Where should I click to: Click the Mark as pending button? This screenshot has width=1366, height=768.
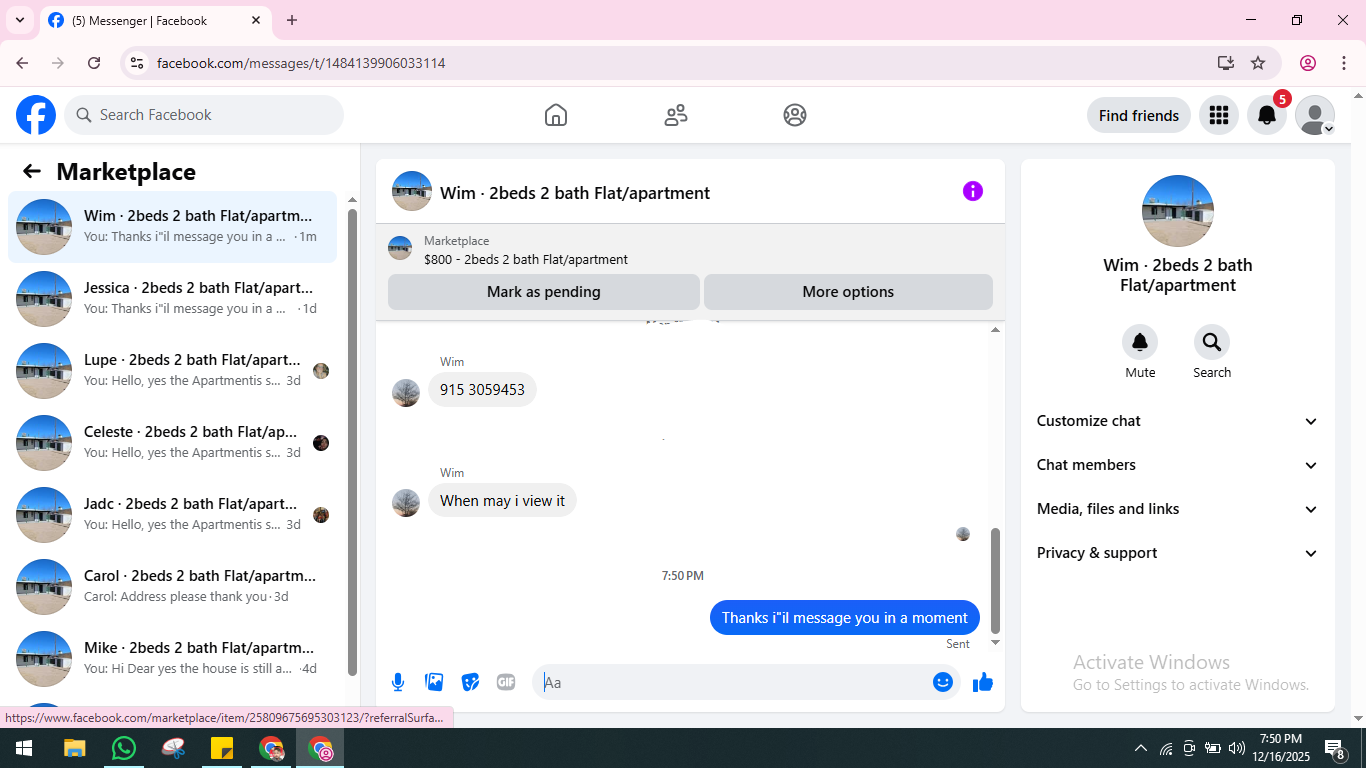(544, 292)
